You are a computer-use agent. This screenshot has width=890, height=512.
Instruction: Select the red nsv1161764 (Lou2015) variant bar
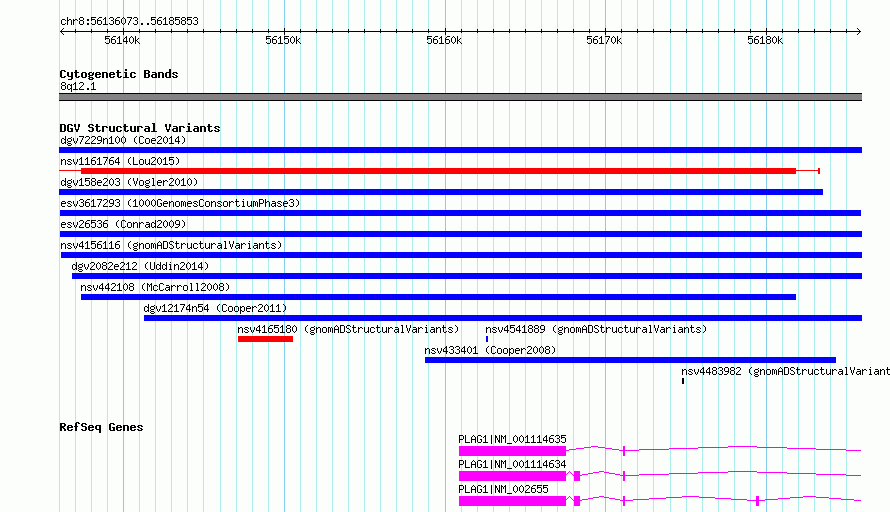(x=438, y=171)
